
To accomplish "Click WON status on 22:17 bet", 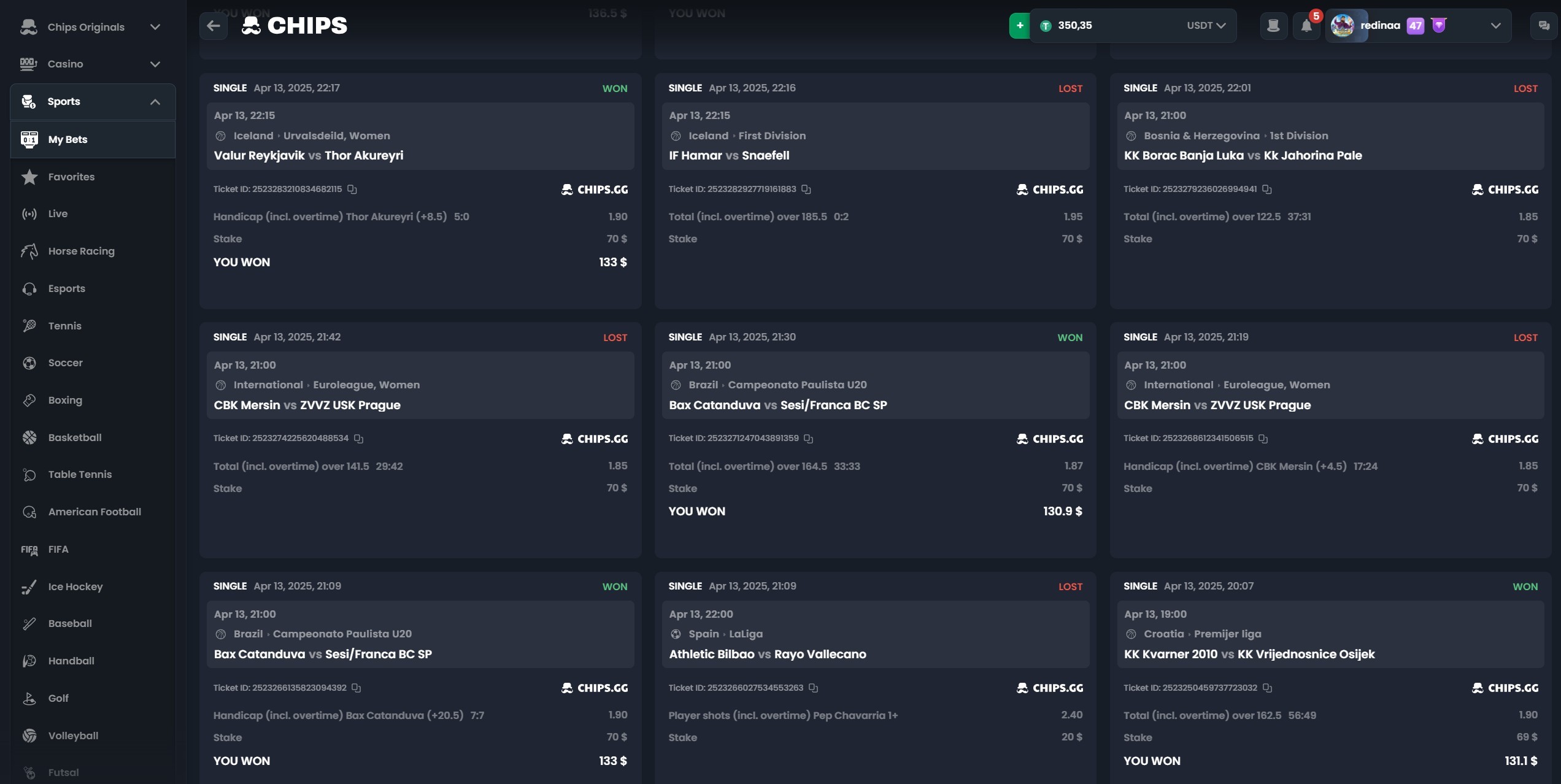I will [615, 89].
